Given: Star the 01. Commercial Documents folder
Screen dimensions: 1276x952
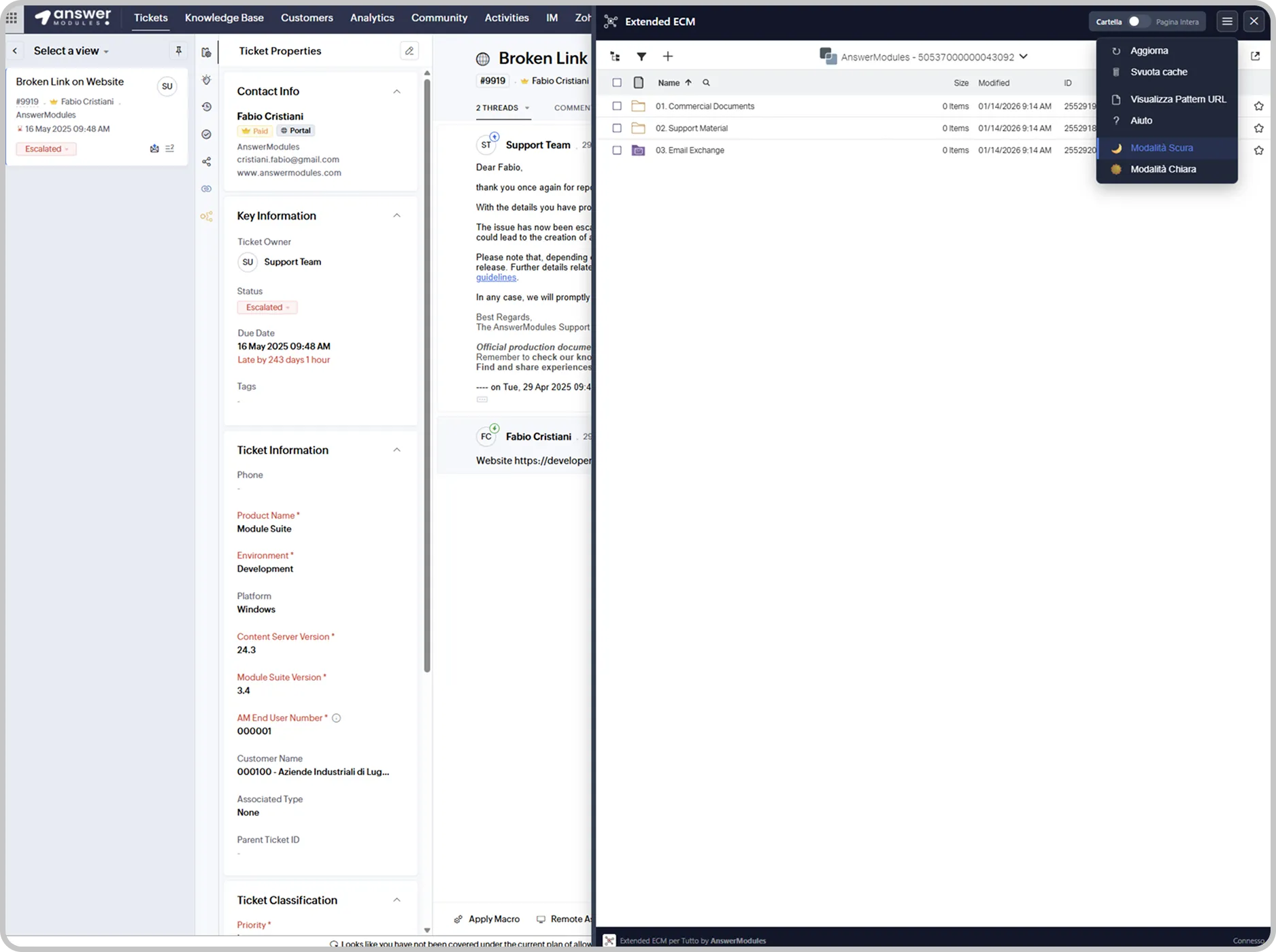Looking at the screenshot, I should 1258,106.
